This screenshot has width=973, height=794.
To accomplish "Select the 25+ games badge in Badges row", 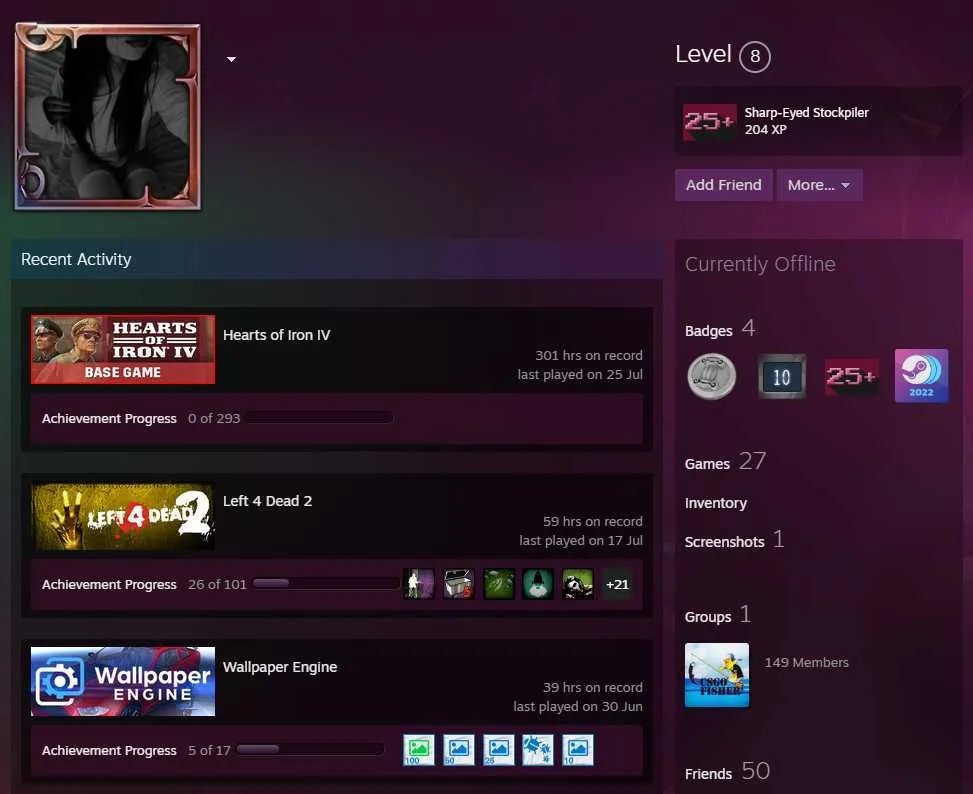I will click(x=851, y=377).
